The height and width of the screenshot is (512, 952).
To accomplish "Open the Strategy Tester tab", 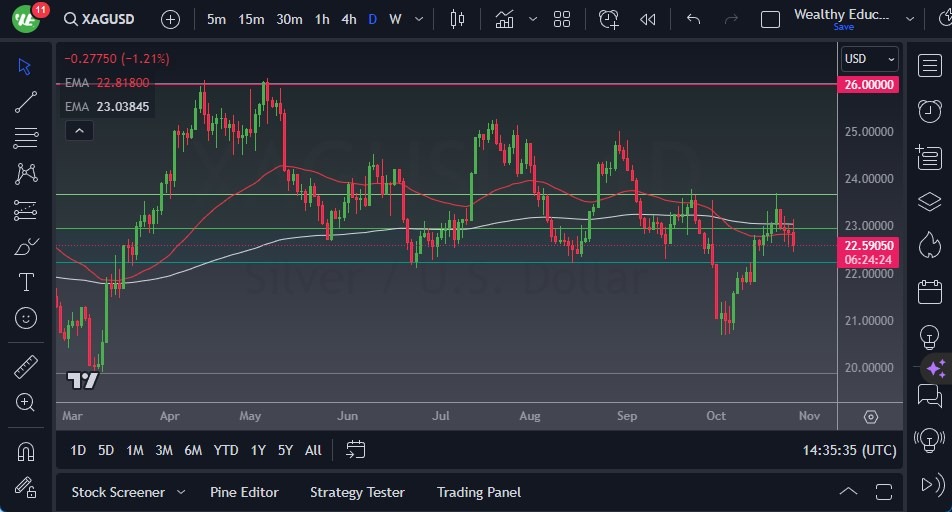I will pyautogui.click(x=357, y=492).
